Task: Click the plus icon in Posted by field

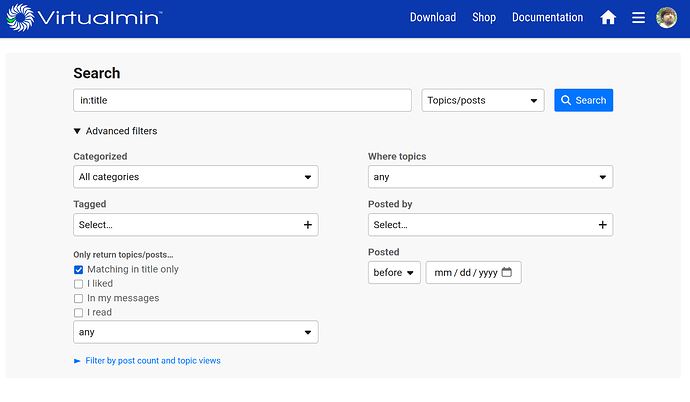Action: coord(602,225)
